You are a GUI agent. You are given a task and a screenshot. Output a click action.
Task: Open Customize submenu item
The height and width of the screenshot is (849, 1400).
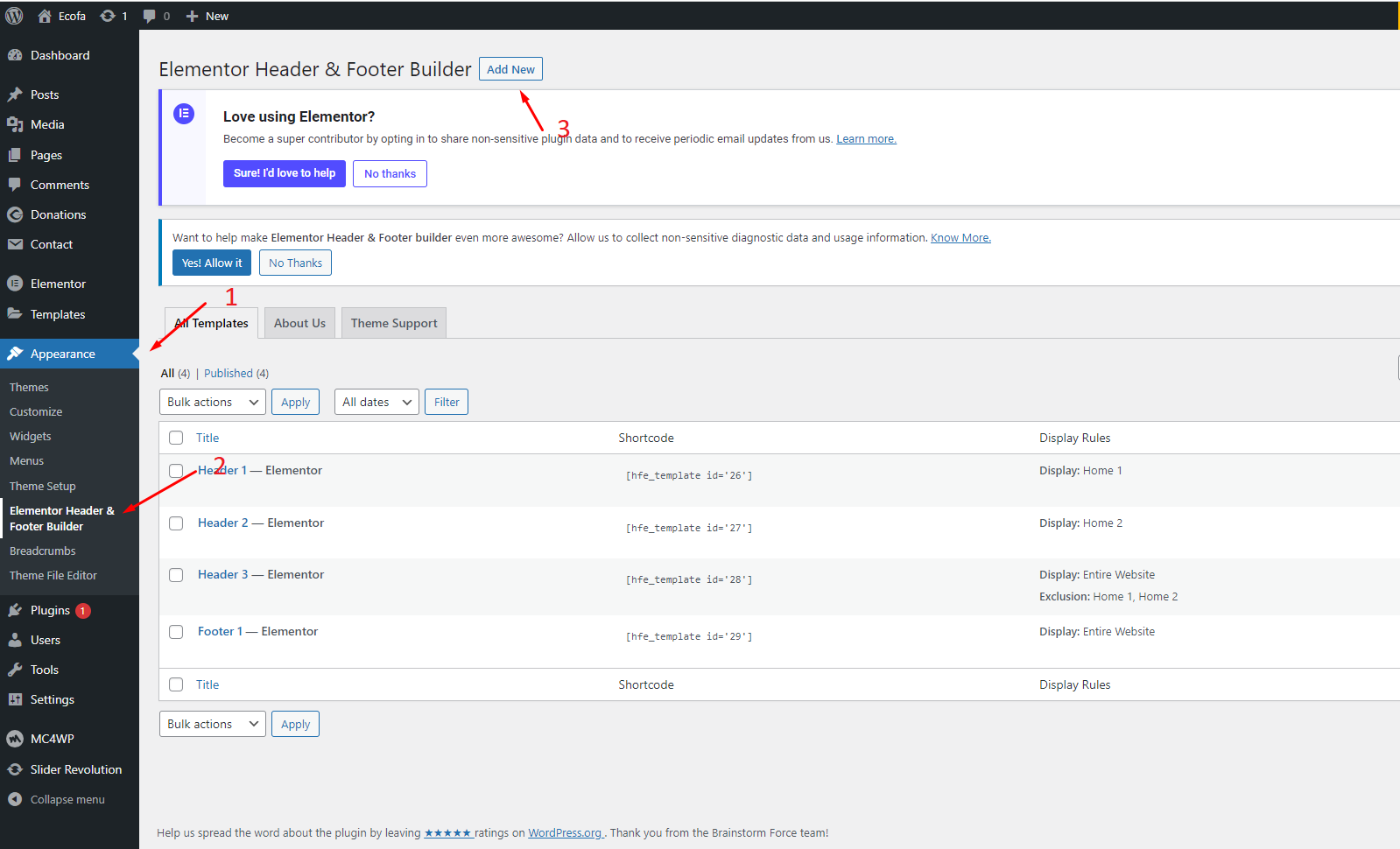point(36,411)
